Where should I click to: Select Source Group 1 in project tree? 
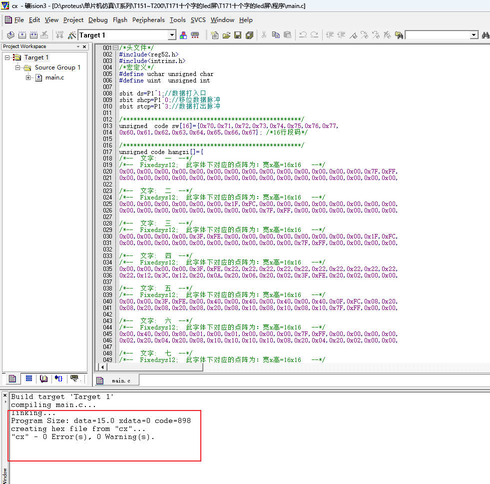point(57,67)
